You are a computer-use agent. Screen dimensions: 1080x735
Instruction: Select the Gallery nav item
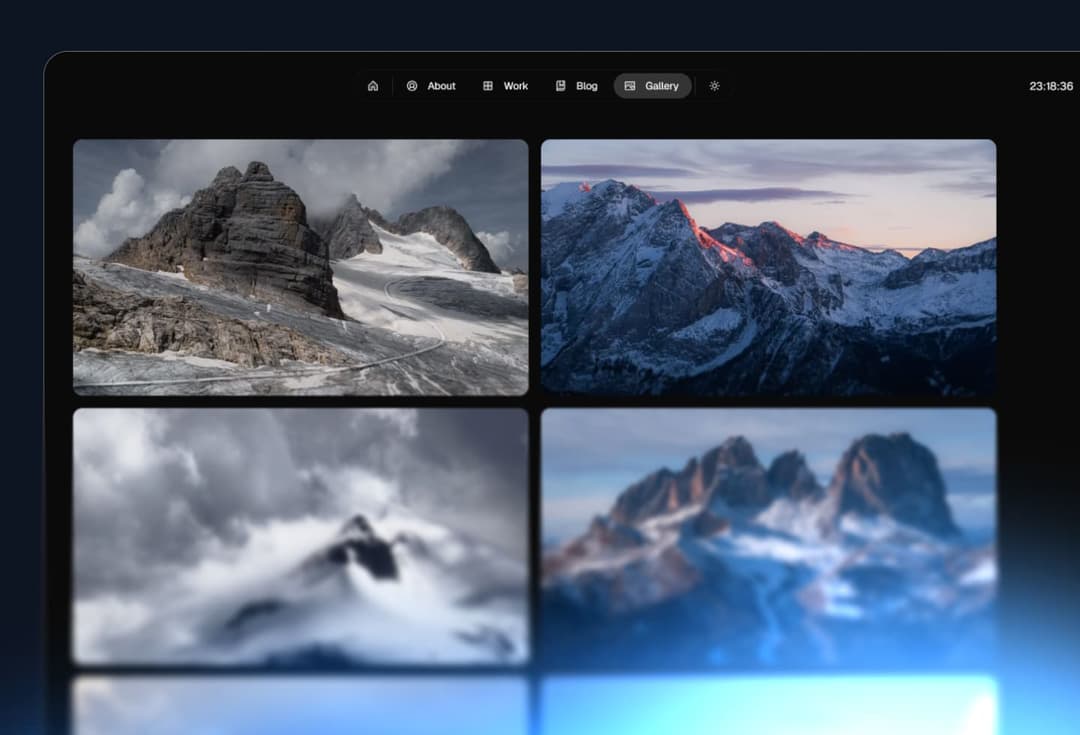click(x=652, y=86)
